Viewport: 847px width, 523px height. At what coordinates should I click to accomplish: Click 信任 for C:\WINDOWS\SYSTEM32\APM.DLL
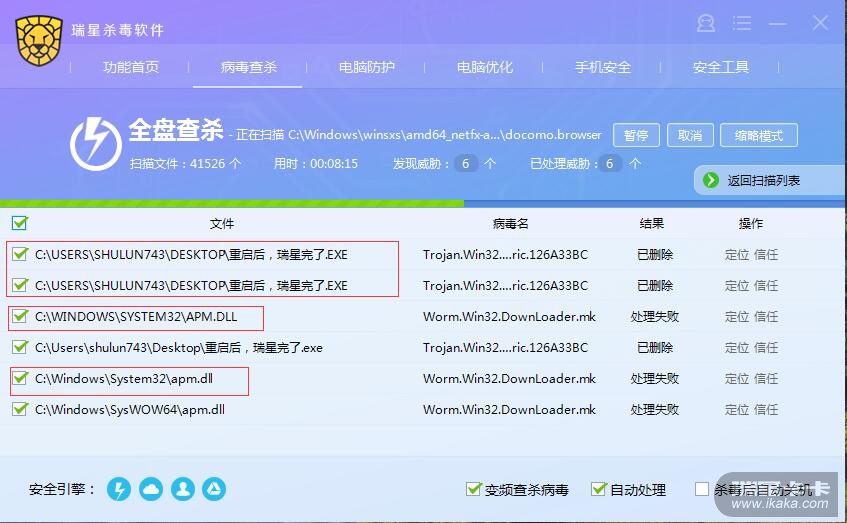click(766, 317)
